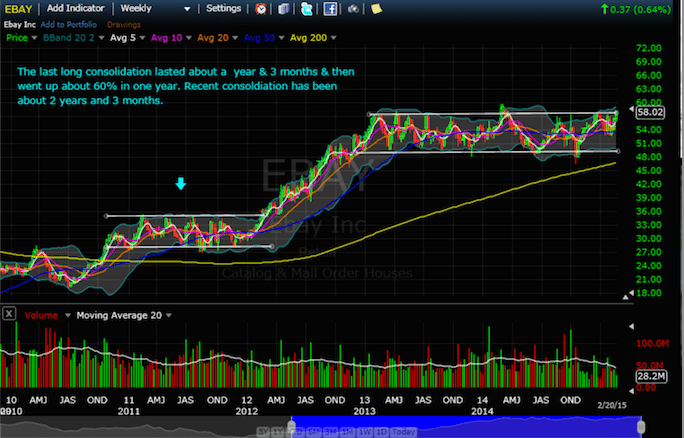Click the stacked pages icon in toolbar
Image resolution: width=684 pixels, height=438 pixels.
pos(282,9)
